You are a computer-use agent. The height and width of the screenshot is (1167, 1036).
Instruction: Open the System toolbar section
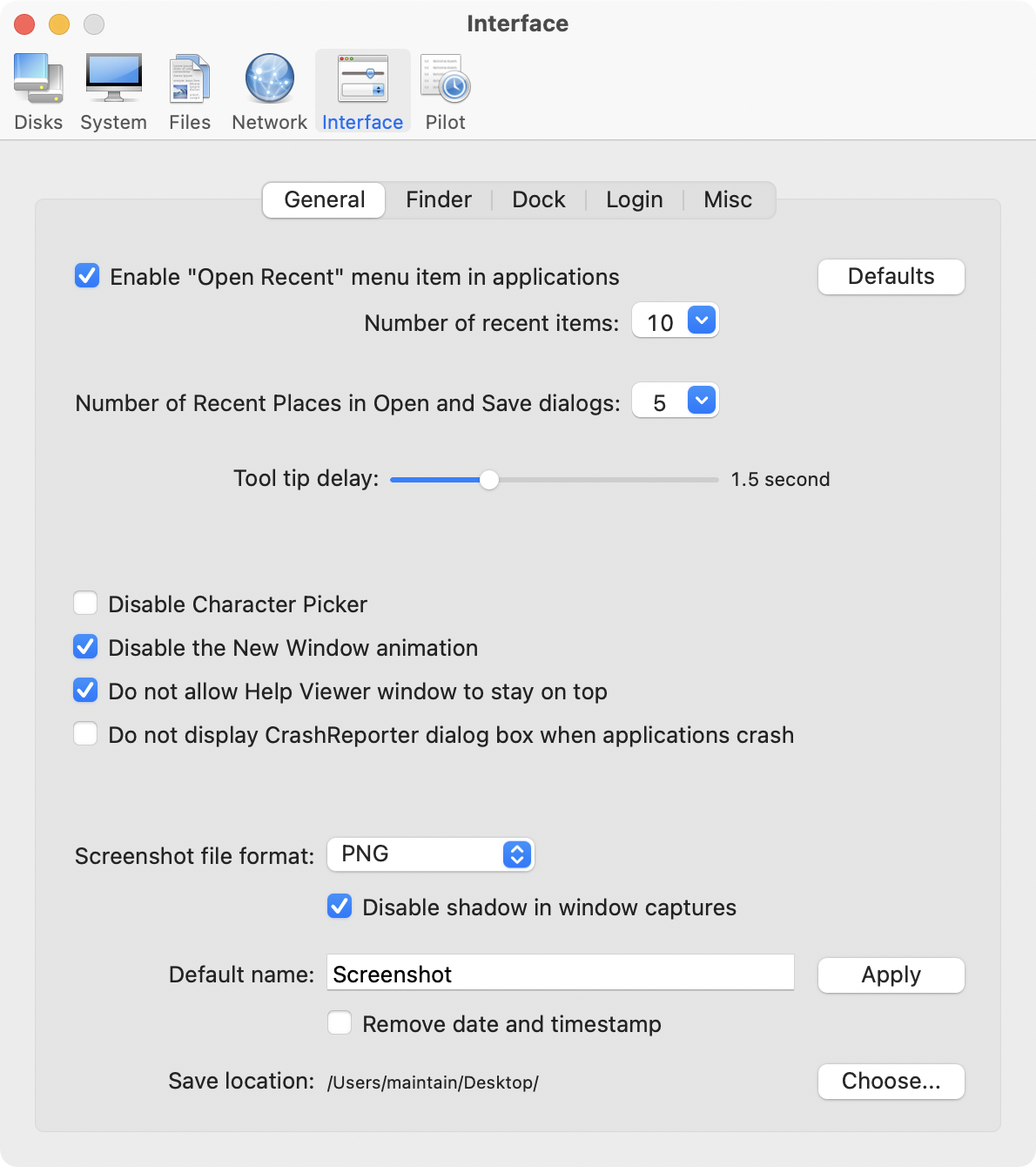click(x=113, y=91)
